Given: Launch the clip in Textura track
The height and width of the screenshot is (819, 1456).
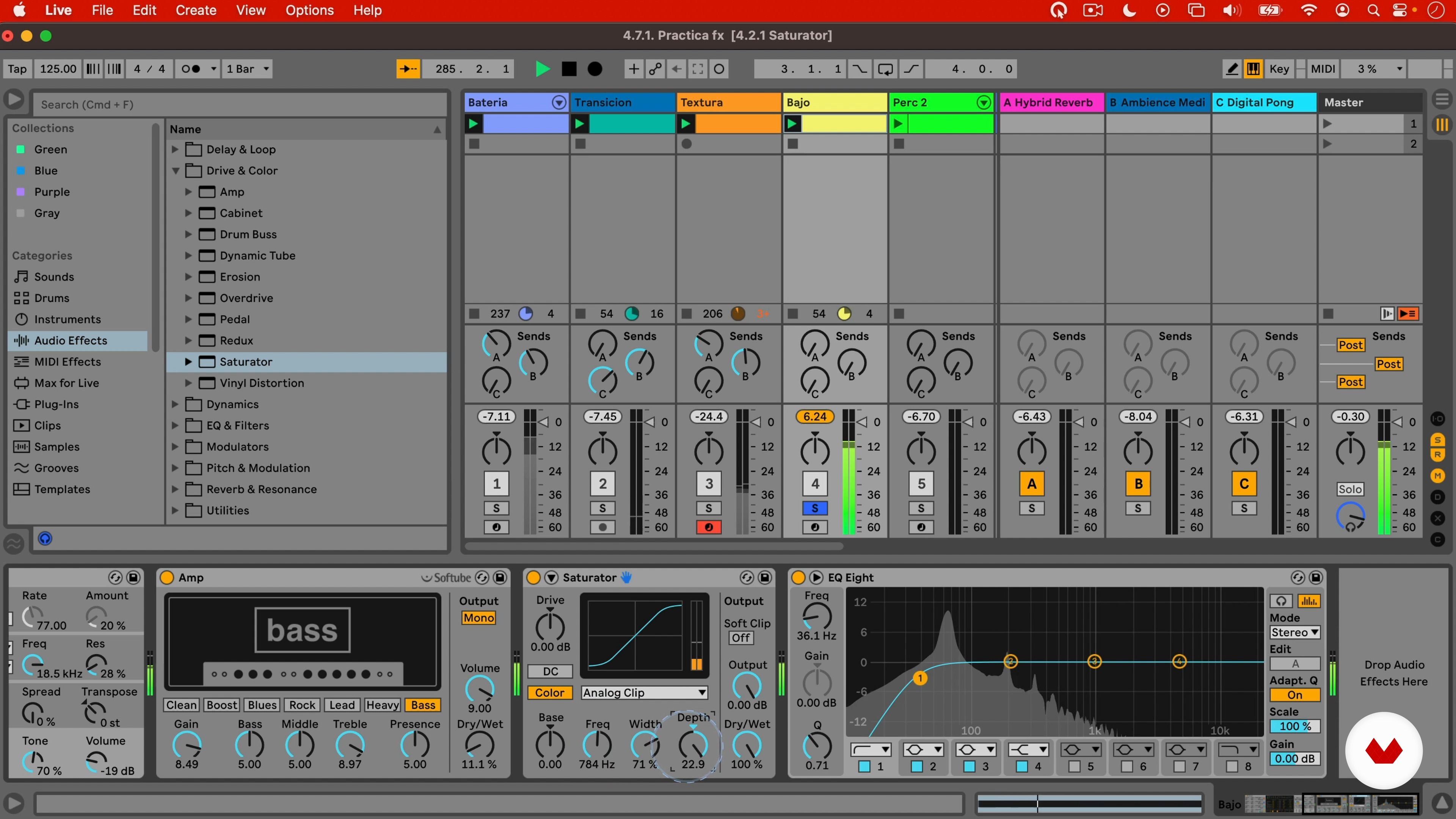Looking at the screenshot, I should point(686,123).
